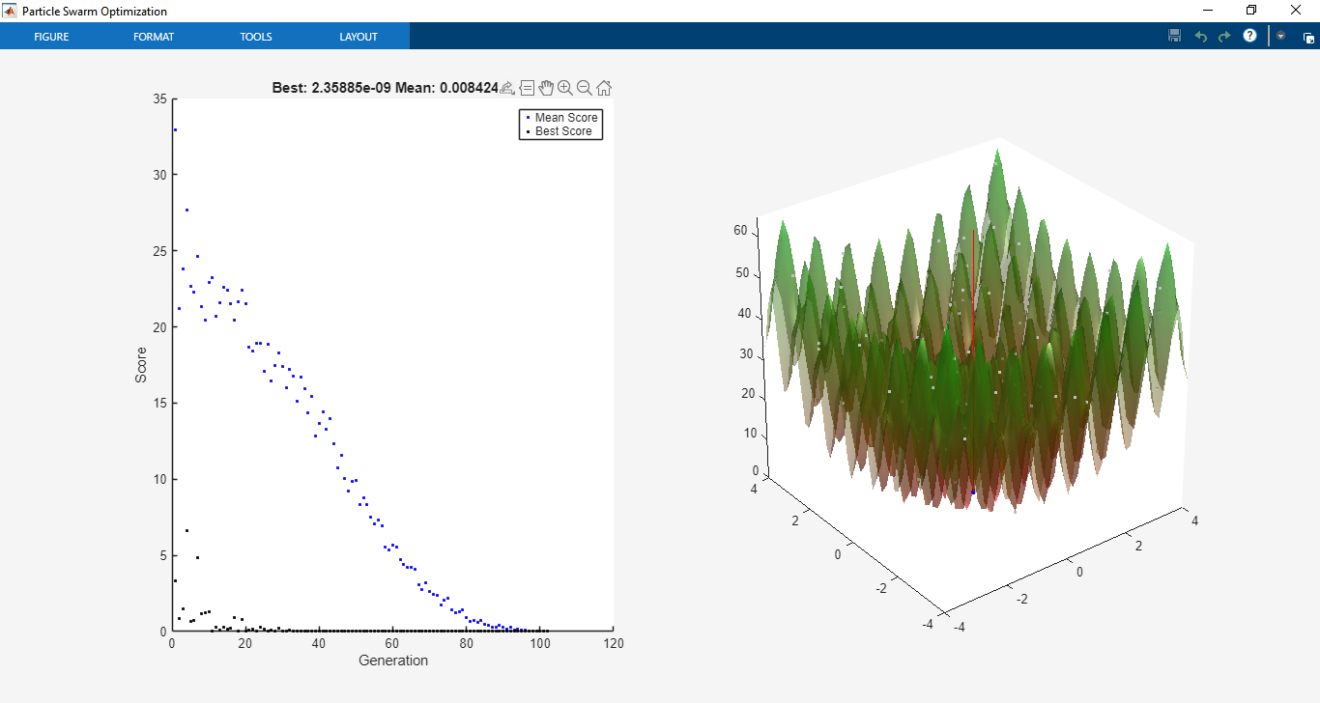This screenshot has height=703, width=1320.
Task: Select the zoom in magnifier tool
Action: (565, 88)
